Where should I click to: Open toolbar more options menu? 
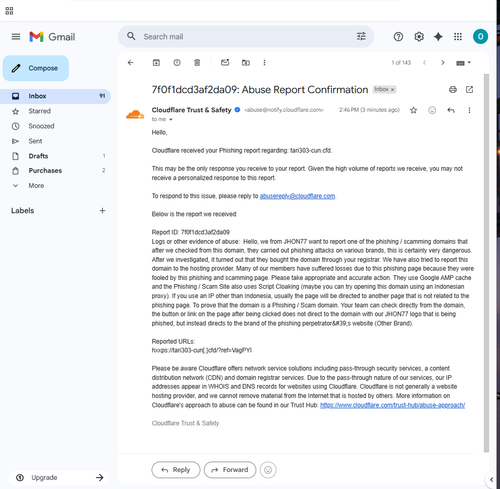tap(264, 63)
